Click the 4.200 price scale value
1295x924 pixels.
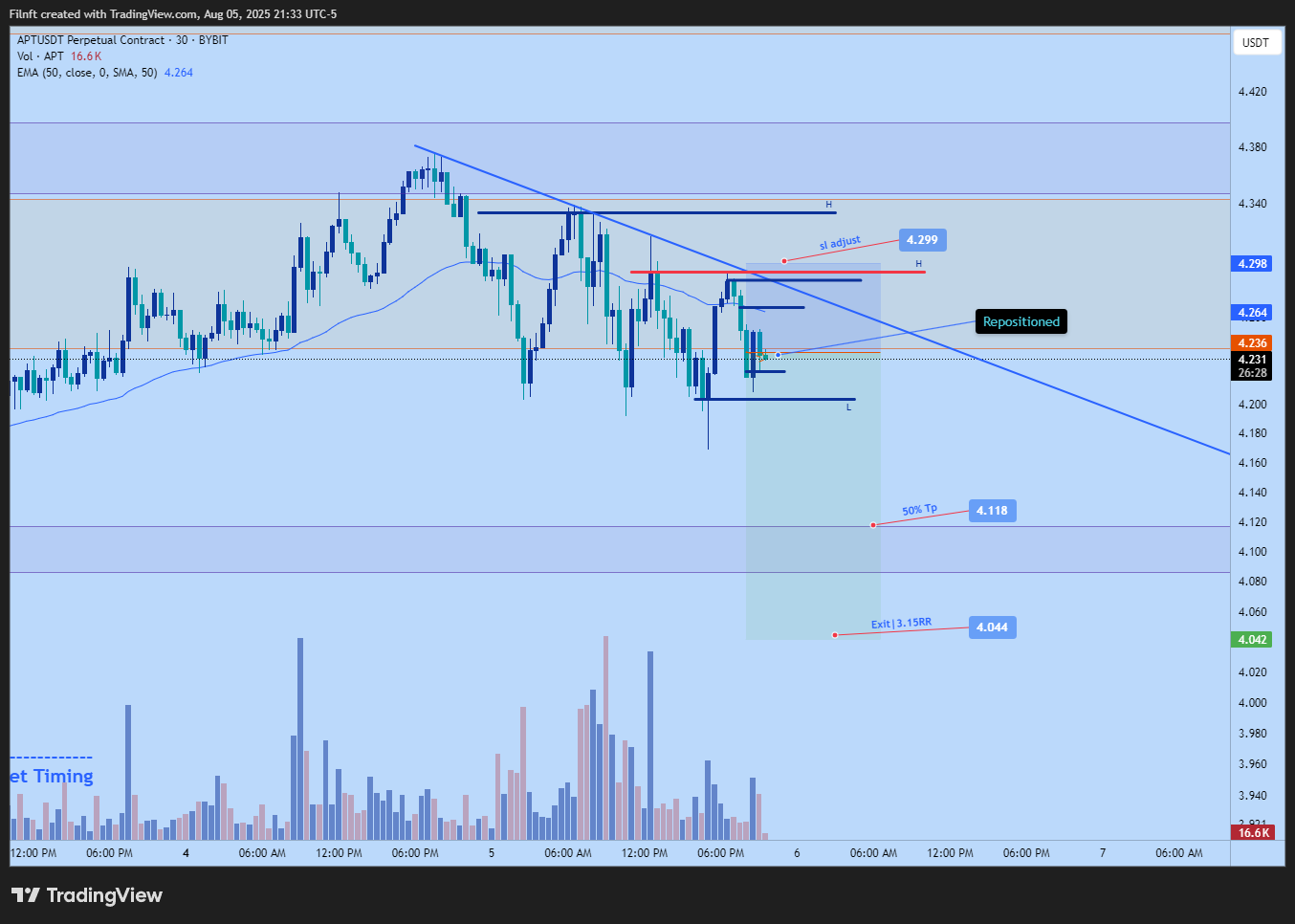[x=1252, y=405]
